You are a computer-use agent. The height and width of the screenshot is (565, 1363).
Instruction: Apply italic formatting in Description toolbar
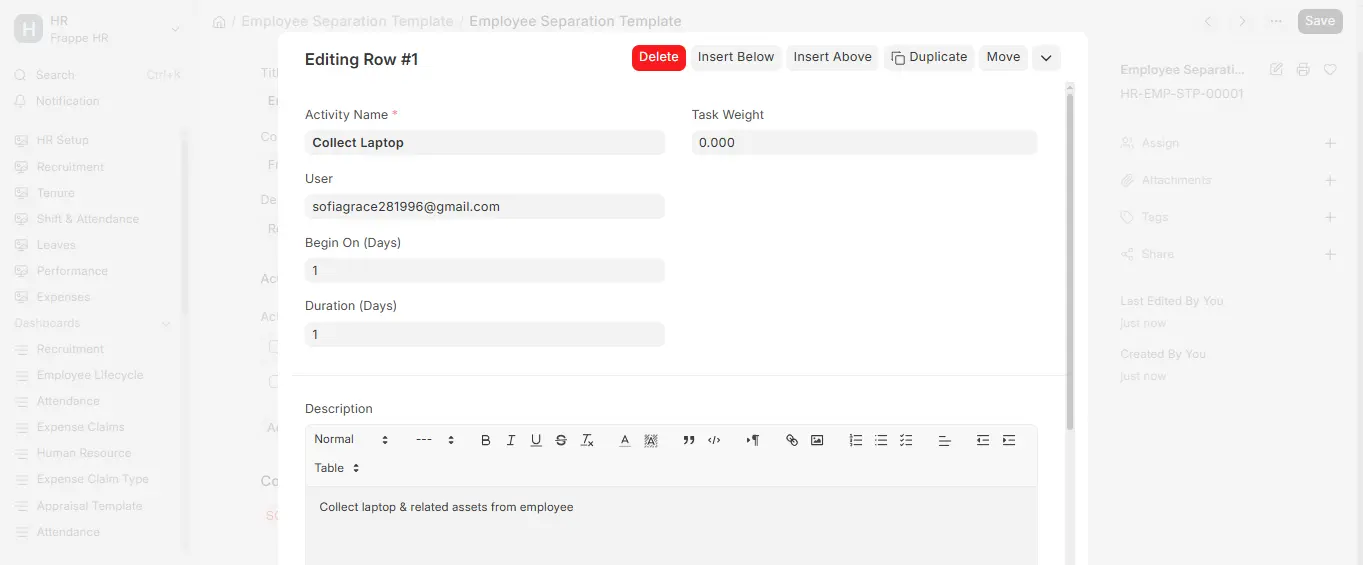point(511,440)
